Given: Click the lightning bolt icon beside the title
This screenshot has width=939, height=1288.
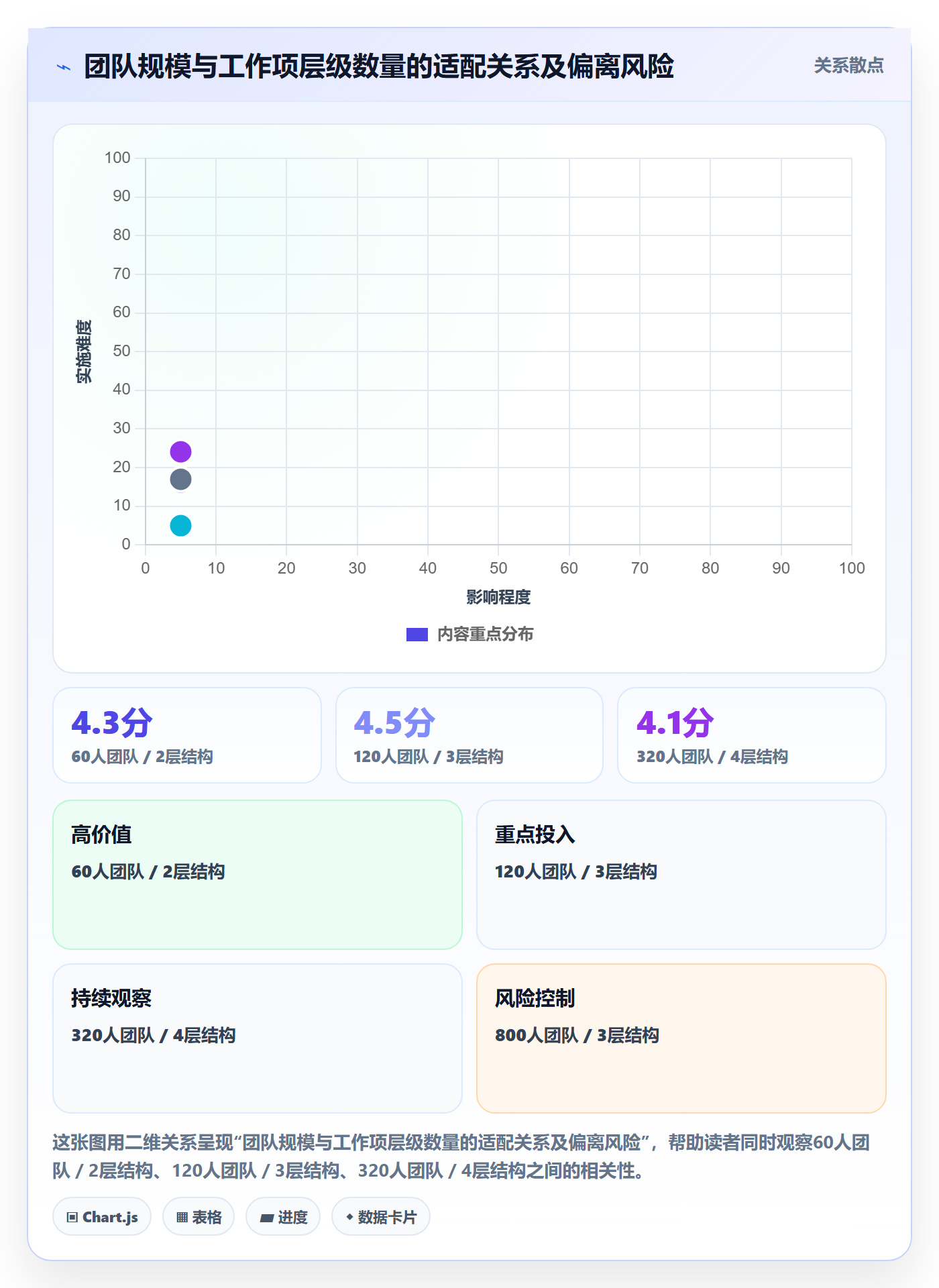Looking at the screenshot, I should (x=64, y=67).
